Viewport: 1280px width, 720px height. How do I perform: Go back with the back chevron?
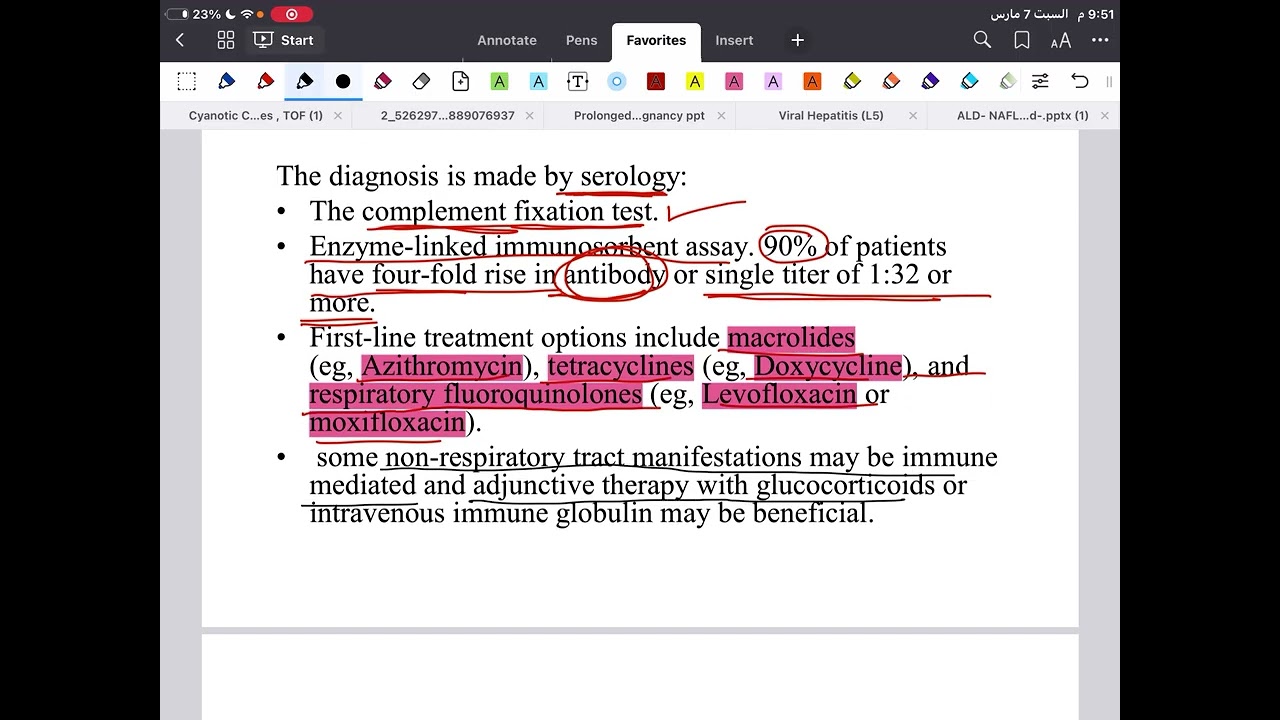pos(180,40)
